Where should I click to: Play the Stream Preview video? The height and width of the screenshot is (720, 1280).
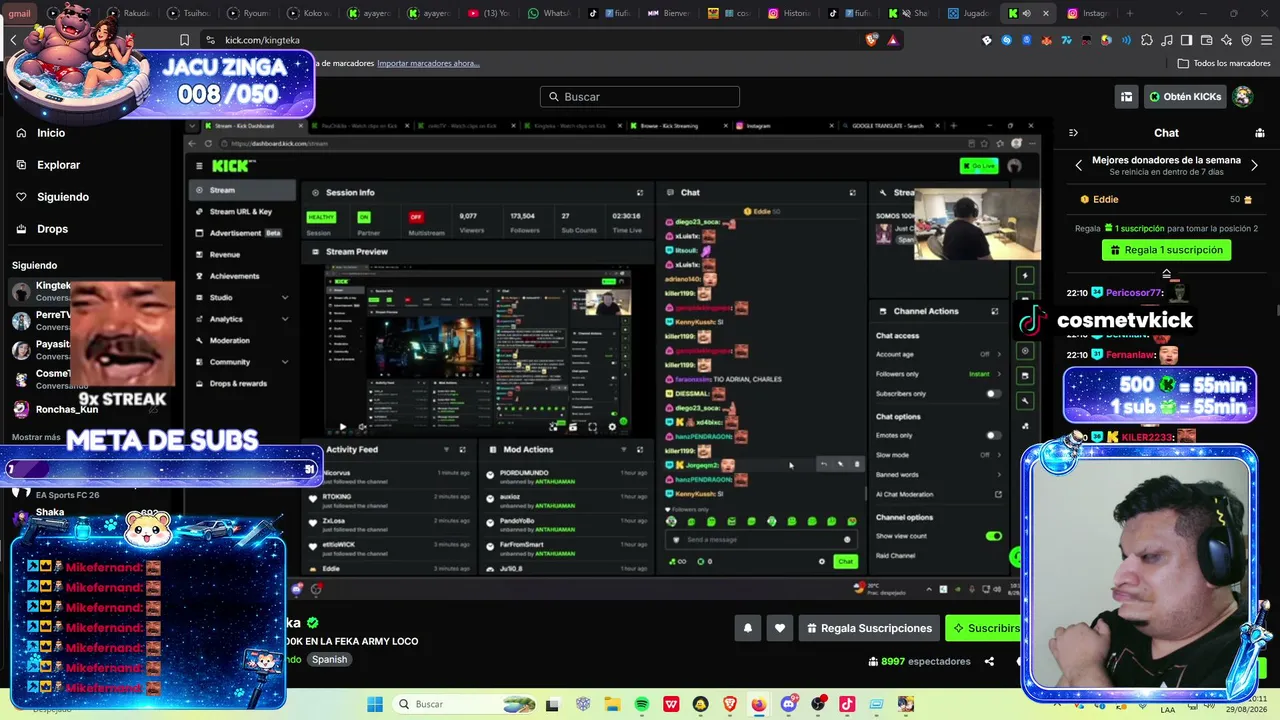(342, 427)
